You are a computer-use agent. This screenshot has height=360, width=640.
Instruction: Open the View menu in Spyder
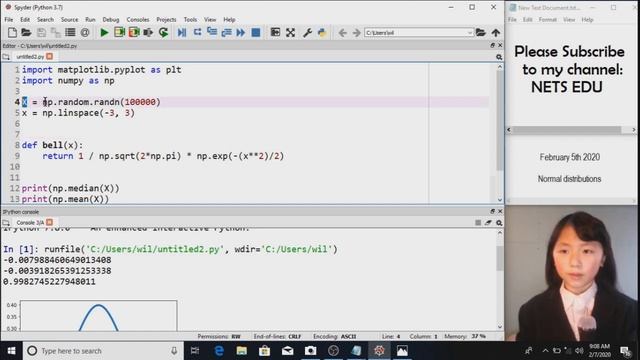point(210,20)
